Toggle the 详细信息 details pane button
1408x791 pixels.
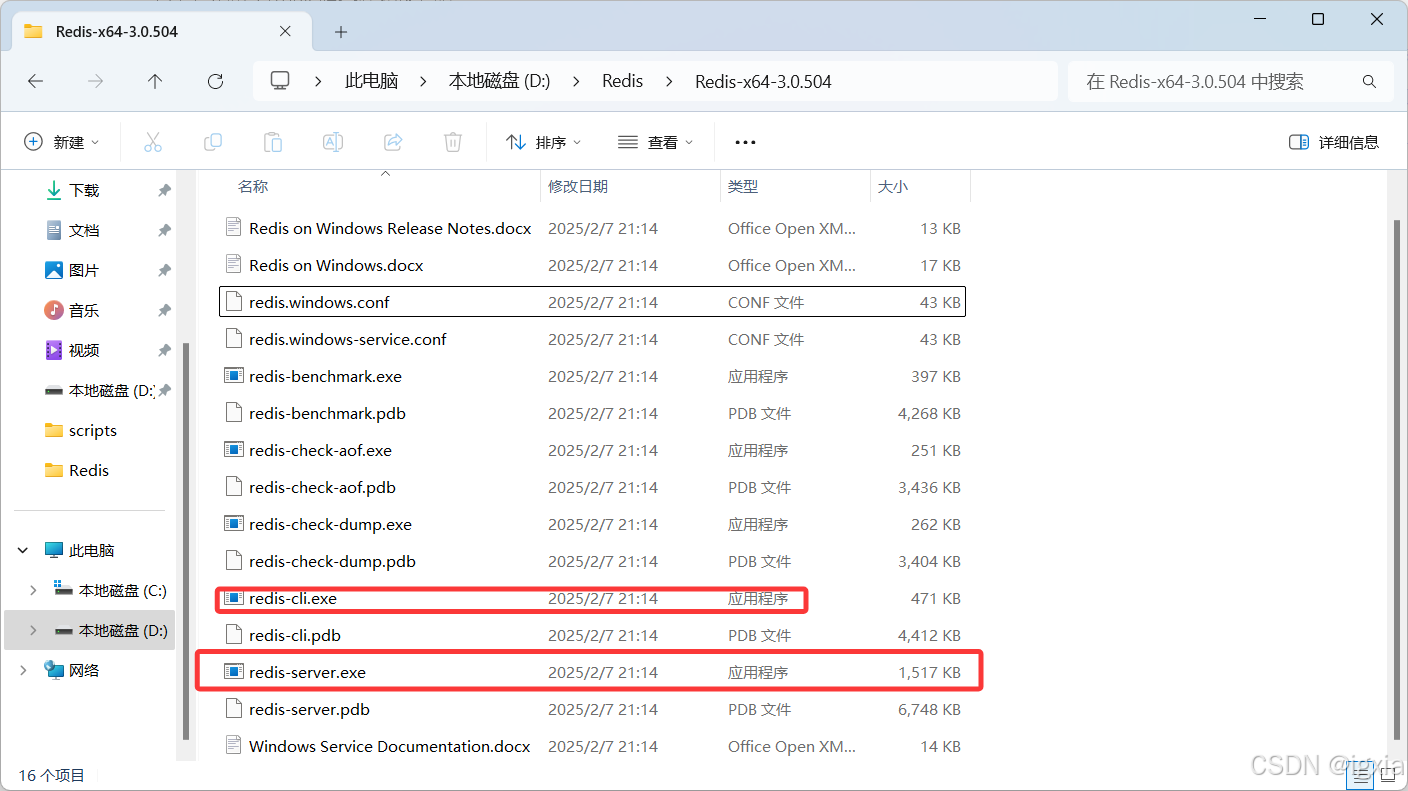coord(1334,142)
